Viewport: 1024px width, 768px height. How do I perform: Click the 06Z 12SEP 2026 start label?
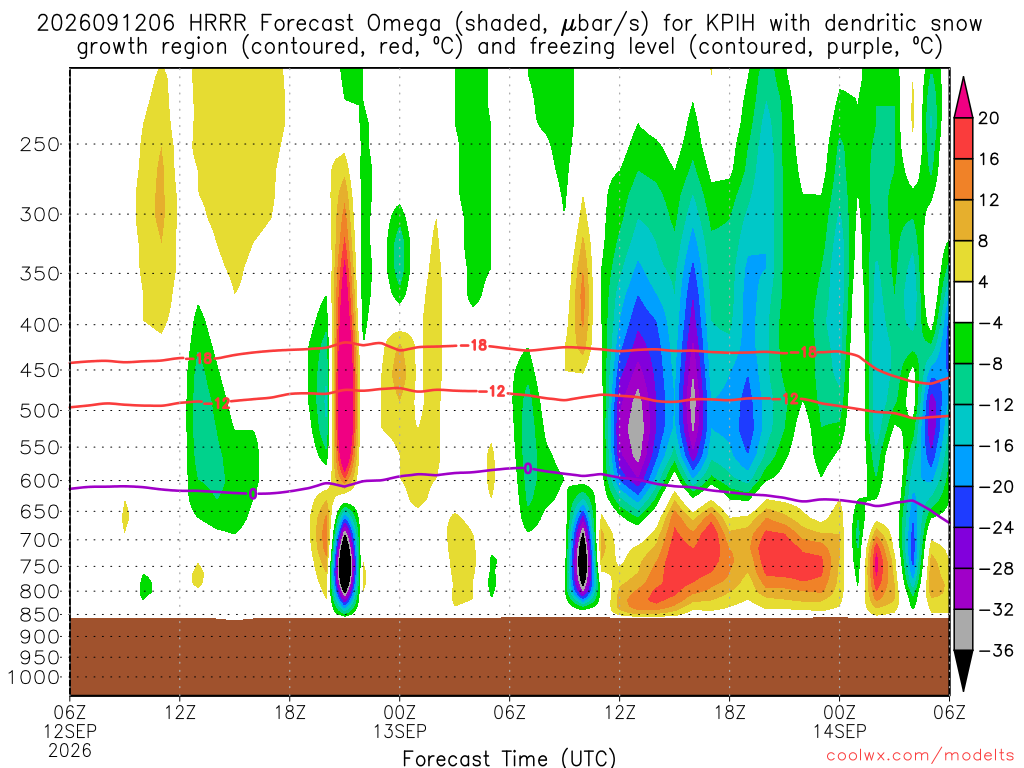70,731
